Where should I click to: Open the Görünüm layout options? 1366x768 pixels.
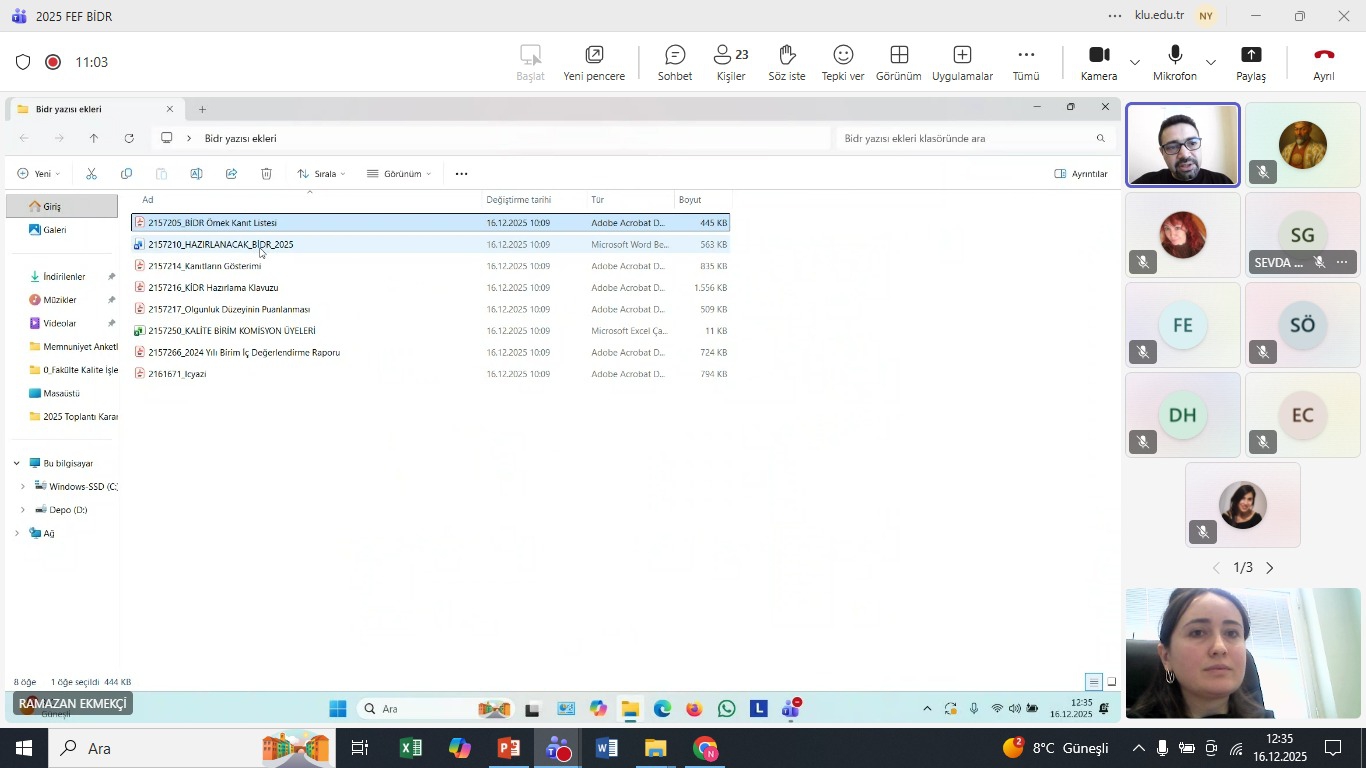pos(898,62)
